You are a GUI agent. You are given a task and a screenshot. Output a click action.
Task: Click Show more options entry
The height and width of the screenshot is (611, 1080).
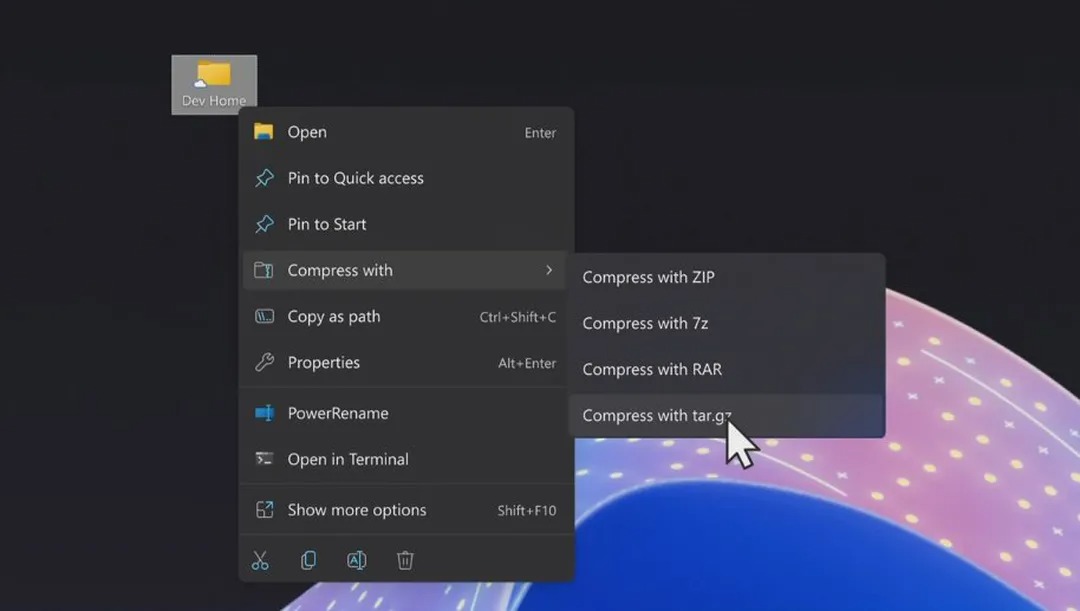(357, 510)
